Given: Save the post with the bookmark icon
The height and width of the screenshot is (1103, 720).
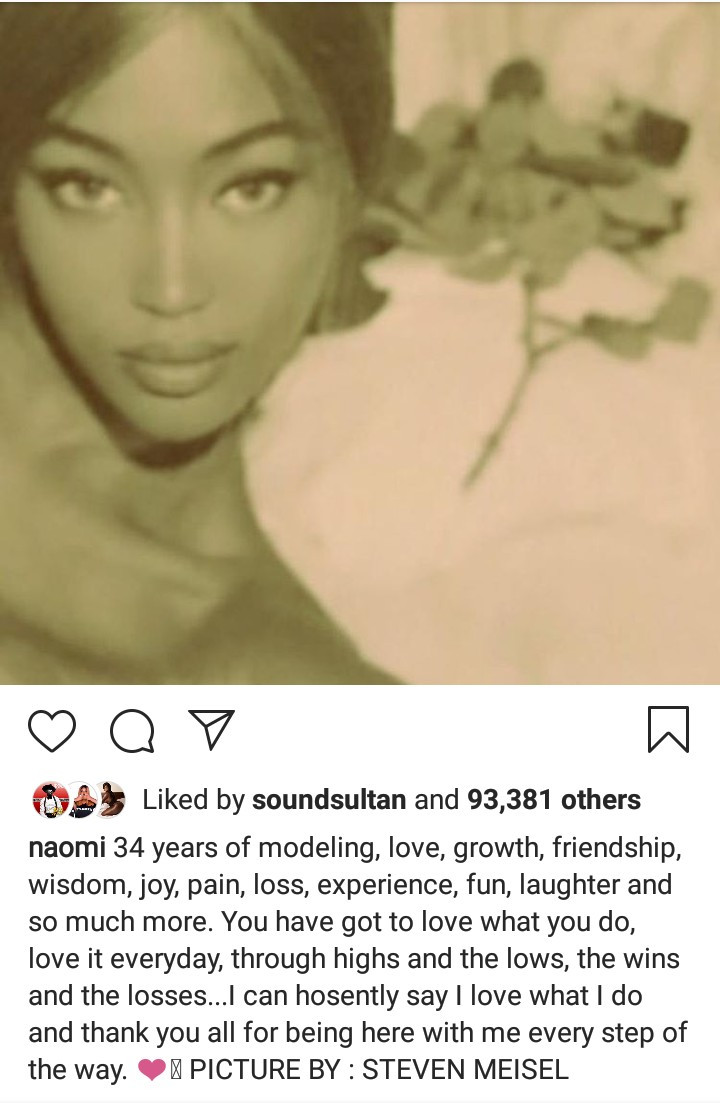Looking at the screenshot, I should pos(668,729).
